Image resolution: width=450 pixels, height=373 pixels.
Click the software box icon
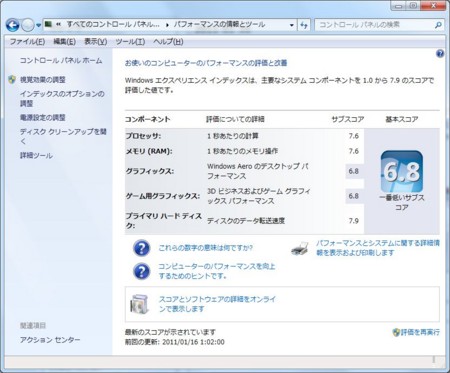click(139, 304)
